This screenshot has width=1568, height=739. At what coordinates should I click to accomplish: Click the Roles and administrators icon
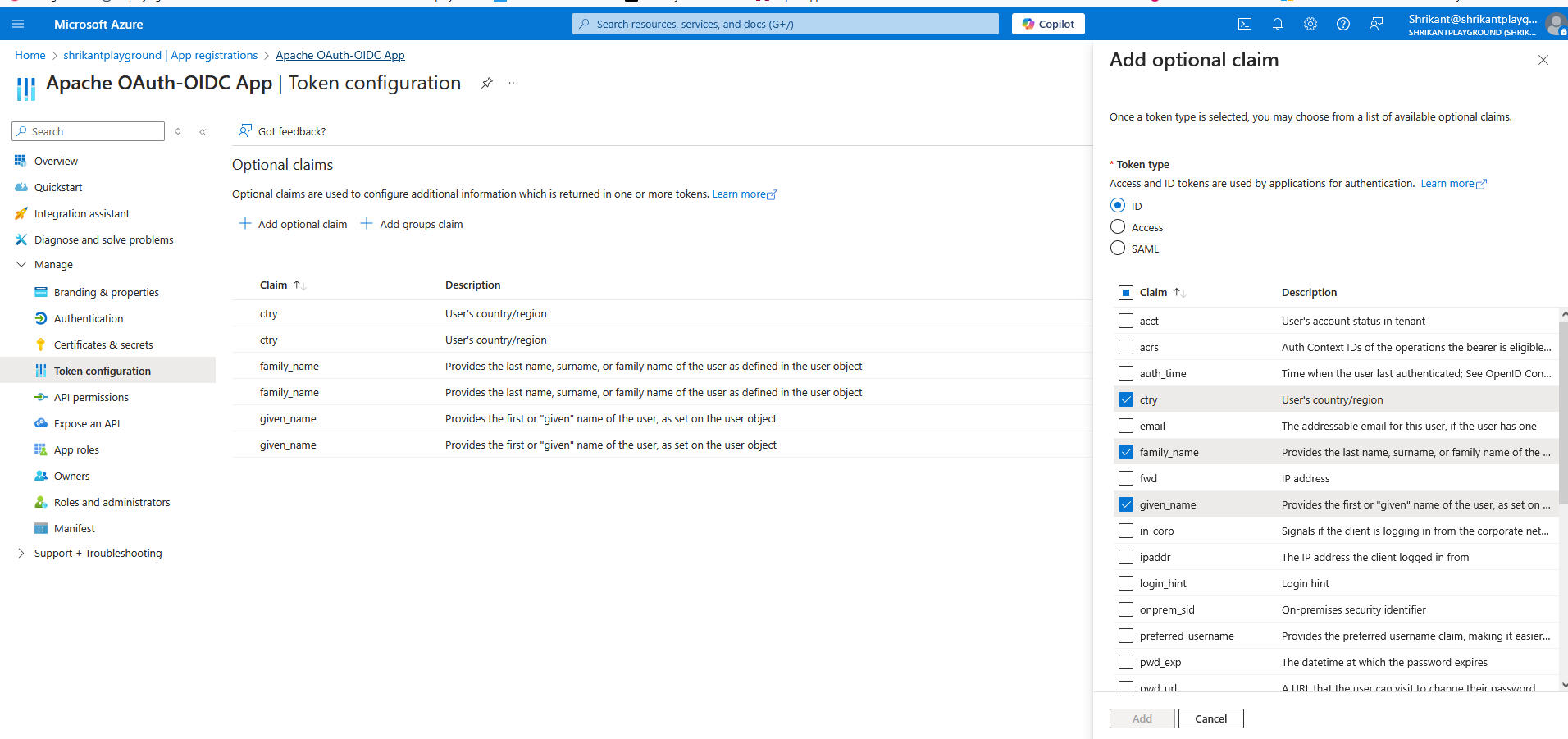[x=40, y=502]
